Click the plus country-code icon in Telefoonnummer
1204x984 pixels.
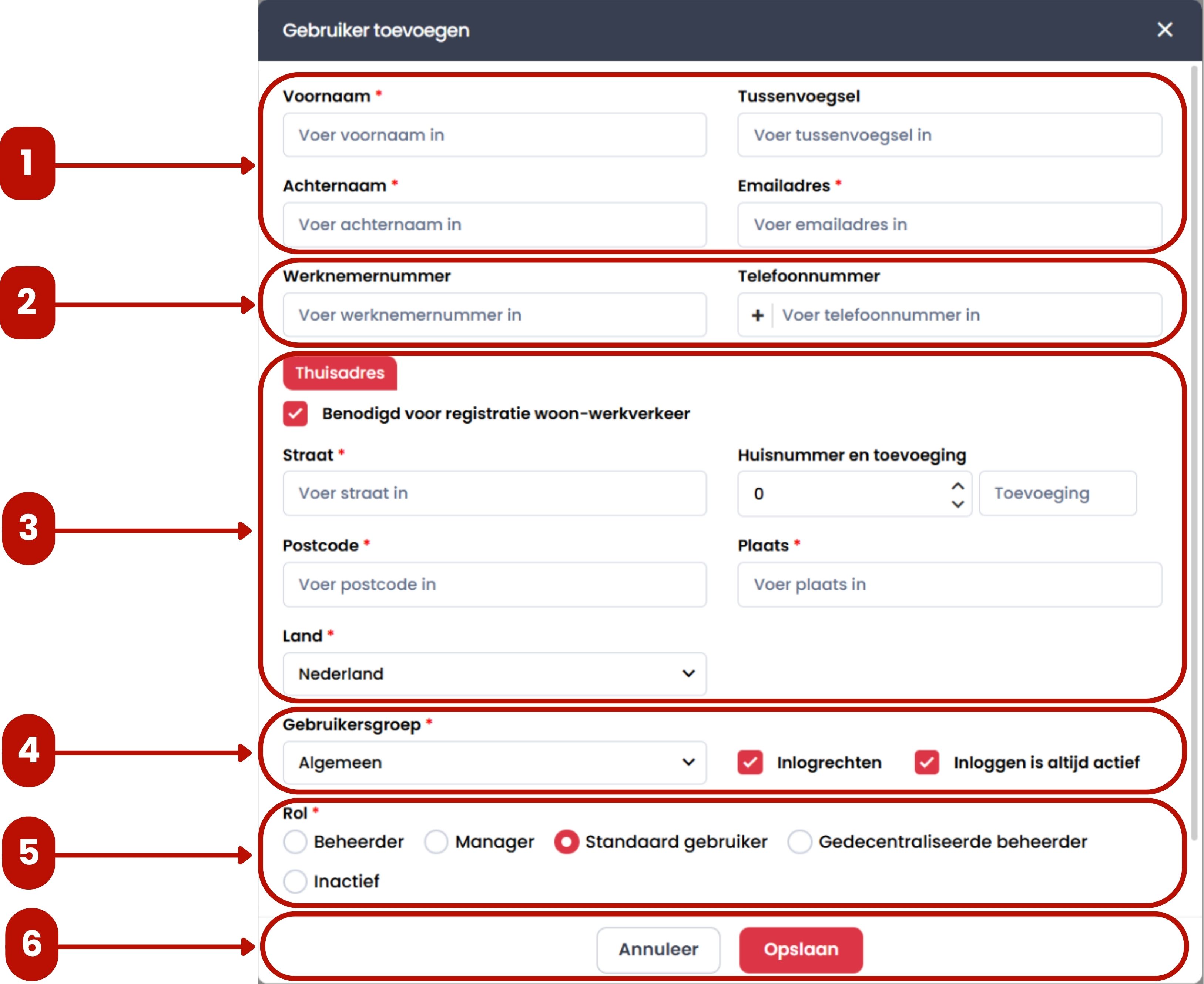point(758,315)
